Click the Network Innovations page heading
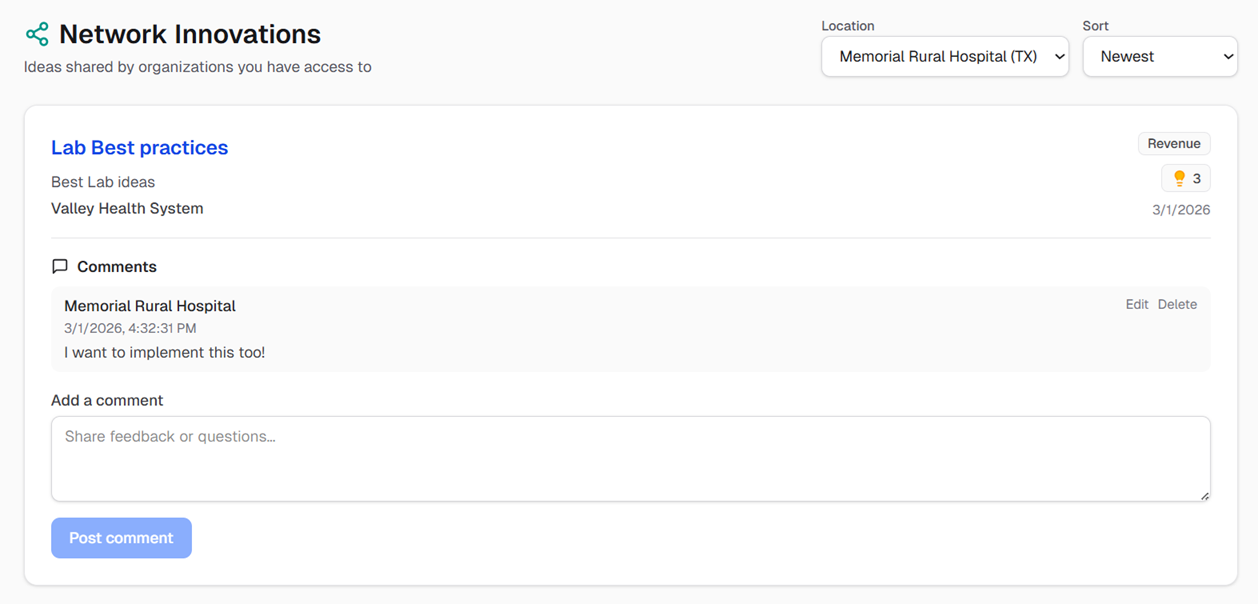 pos(190,35)
